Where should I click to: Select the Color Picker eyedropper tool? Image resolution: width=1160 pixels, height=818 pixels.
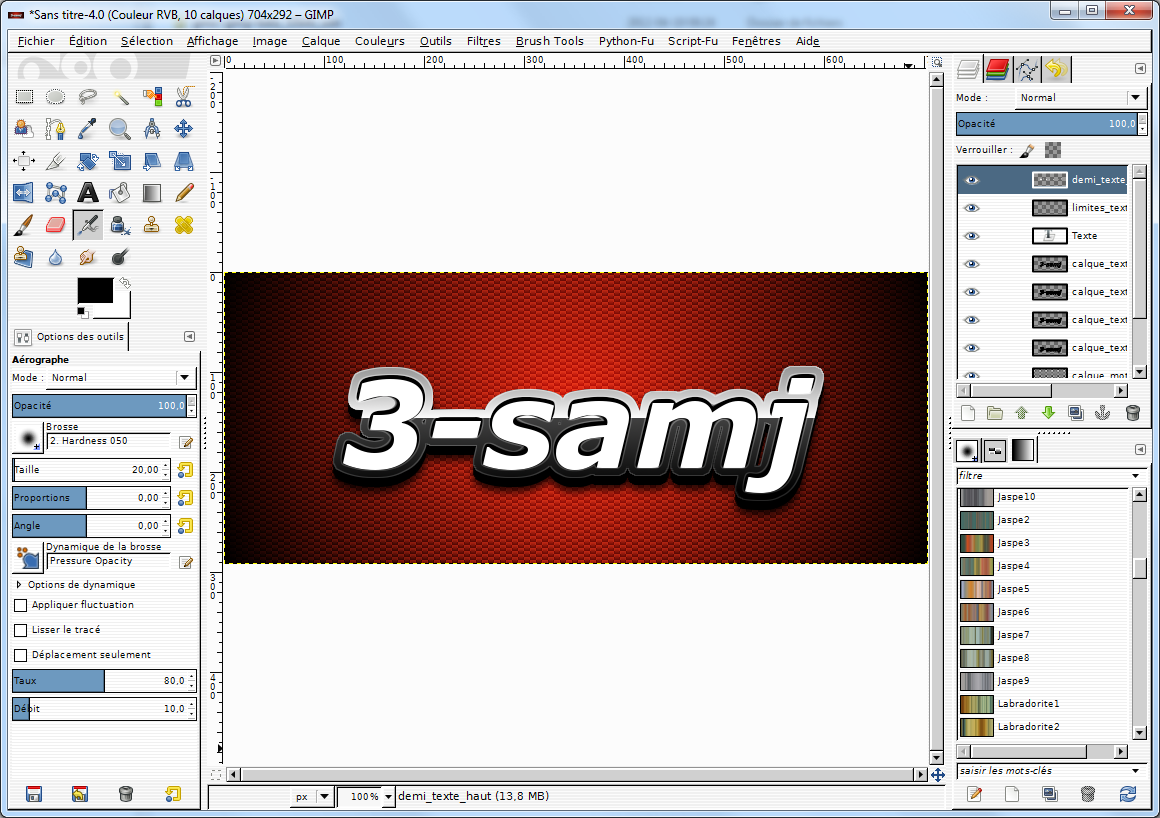[x=87, y=129]
